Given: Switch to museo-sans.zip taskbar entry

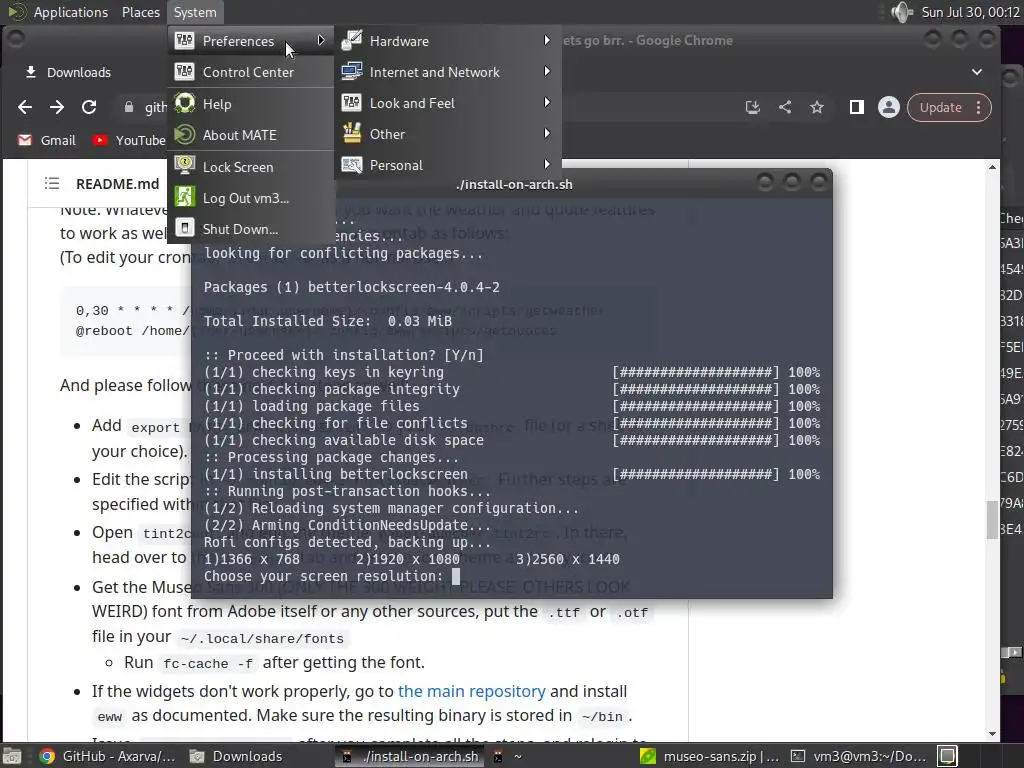Looking at the screenshot, I should point(710,756).
